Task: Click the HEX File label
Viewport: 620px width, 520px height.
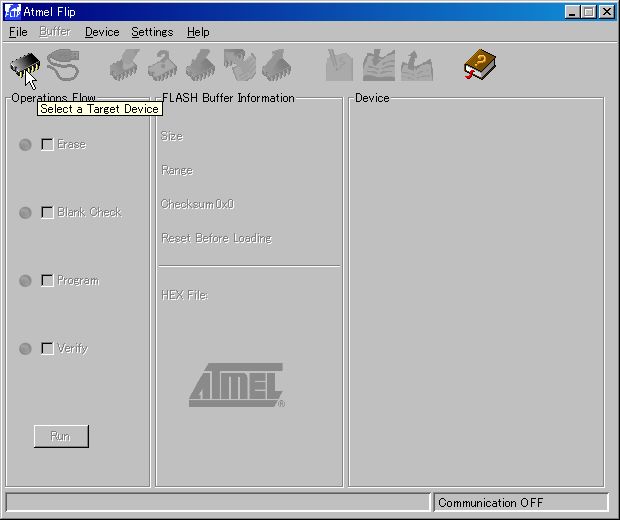Action: pyautogui.click(x=184, y=295)
